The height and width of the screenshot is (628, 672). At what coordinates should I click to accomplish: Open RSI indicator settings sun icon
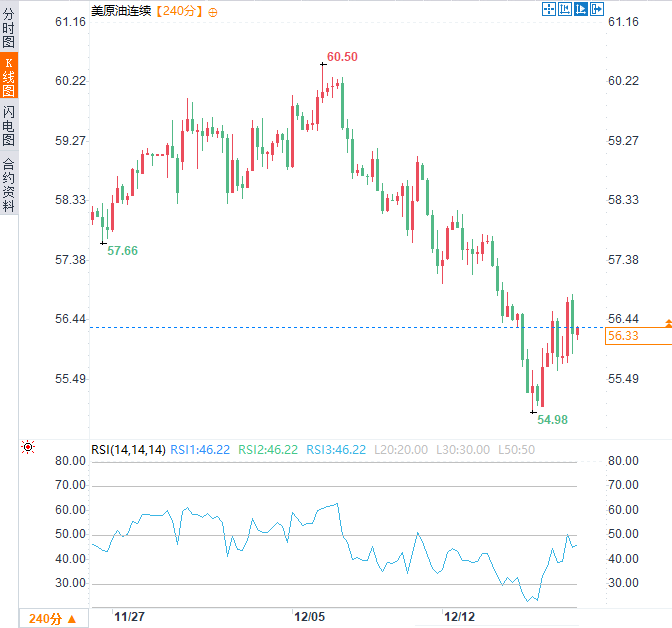[x=28, y=448]
